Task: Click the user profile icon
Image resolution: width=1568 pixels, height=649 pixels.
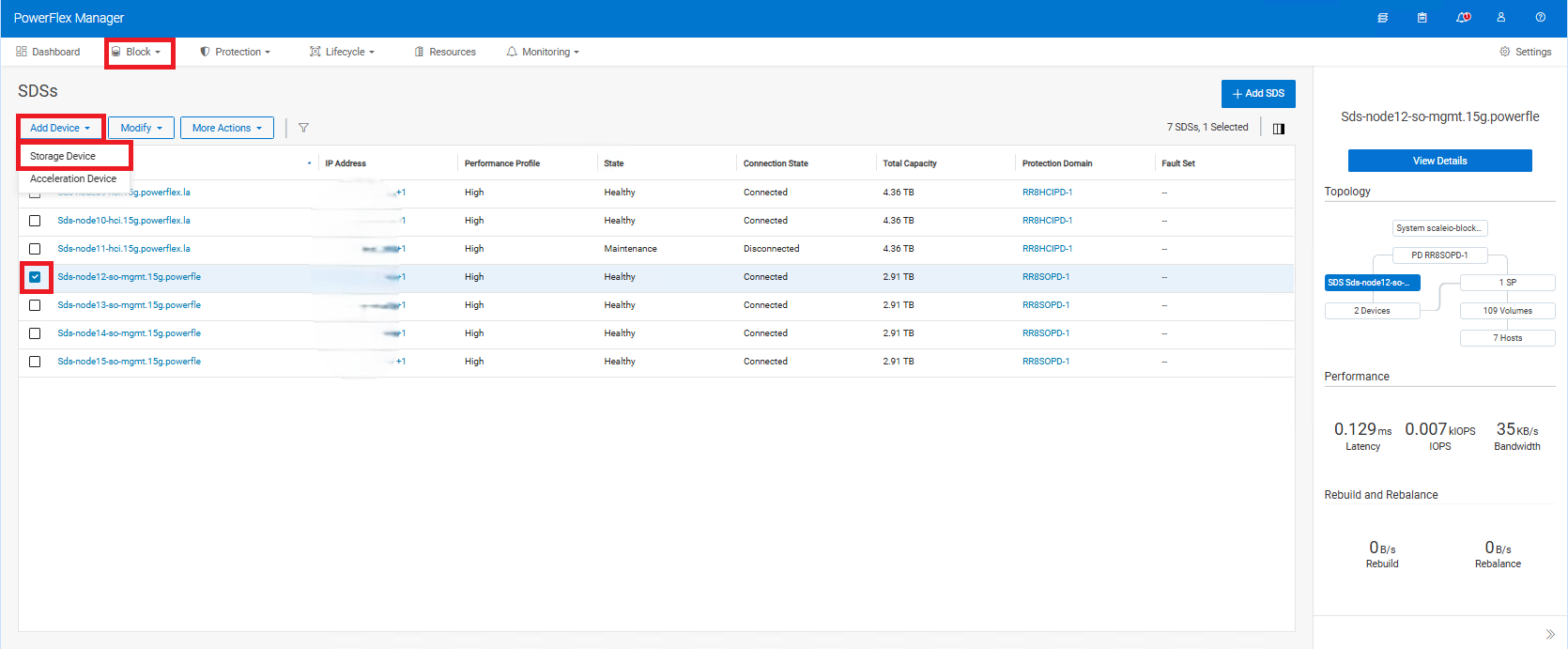Action: [1501, 18]
